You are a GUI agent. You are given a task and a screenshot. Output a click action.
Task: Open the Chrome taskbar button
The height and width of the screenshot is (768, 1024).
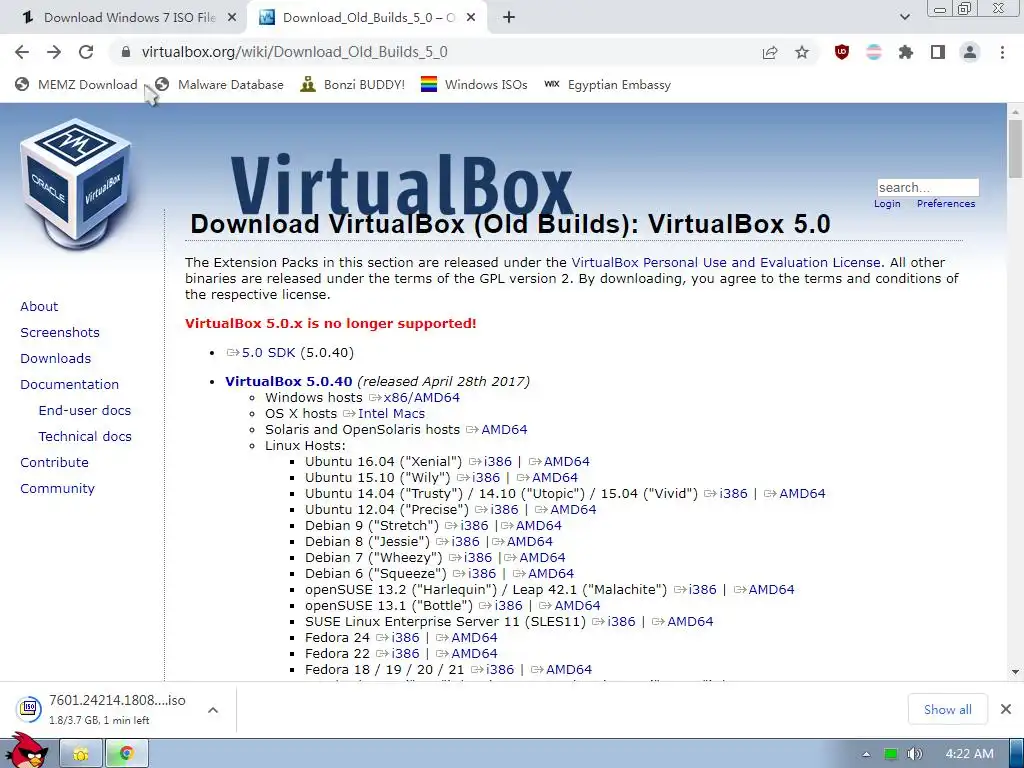pos(127,754)
